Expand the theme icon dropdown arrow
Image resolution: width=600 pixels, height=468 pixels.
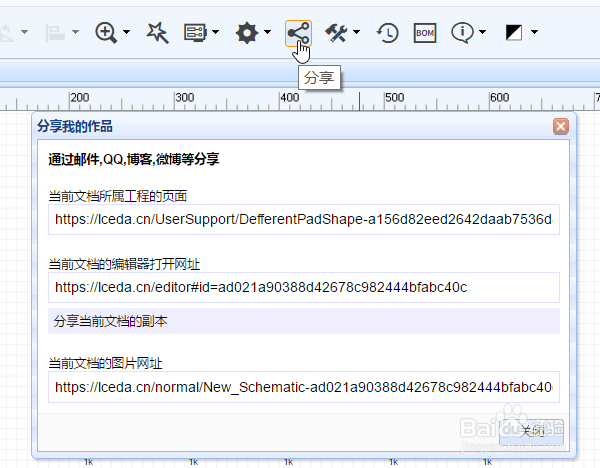[x=534, y=32]
